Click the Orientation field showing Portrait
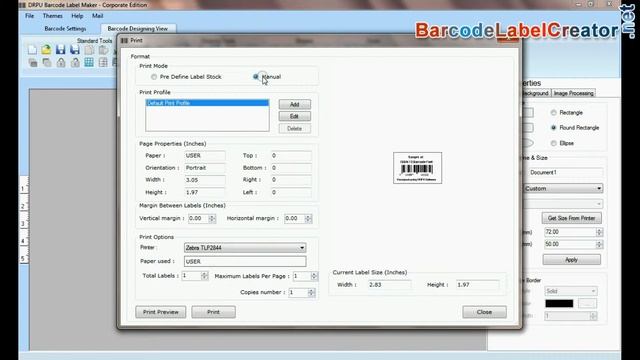Screen dimensions: 640x360 (205, 168)
